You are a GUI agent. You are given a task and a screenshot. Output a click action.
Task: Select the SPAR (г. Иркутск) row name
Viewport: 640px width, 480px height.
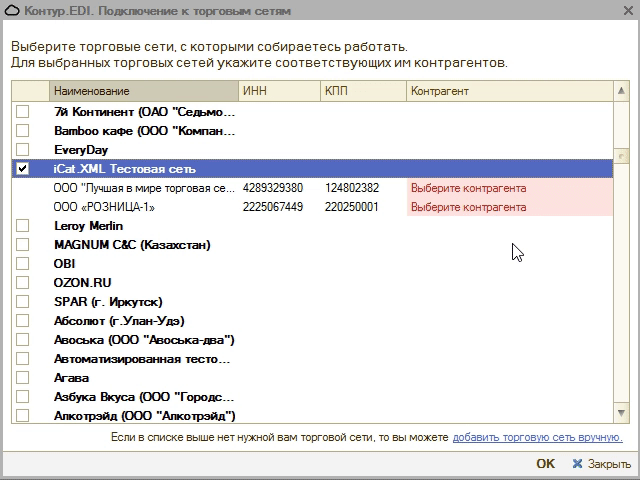(108, 302)
